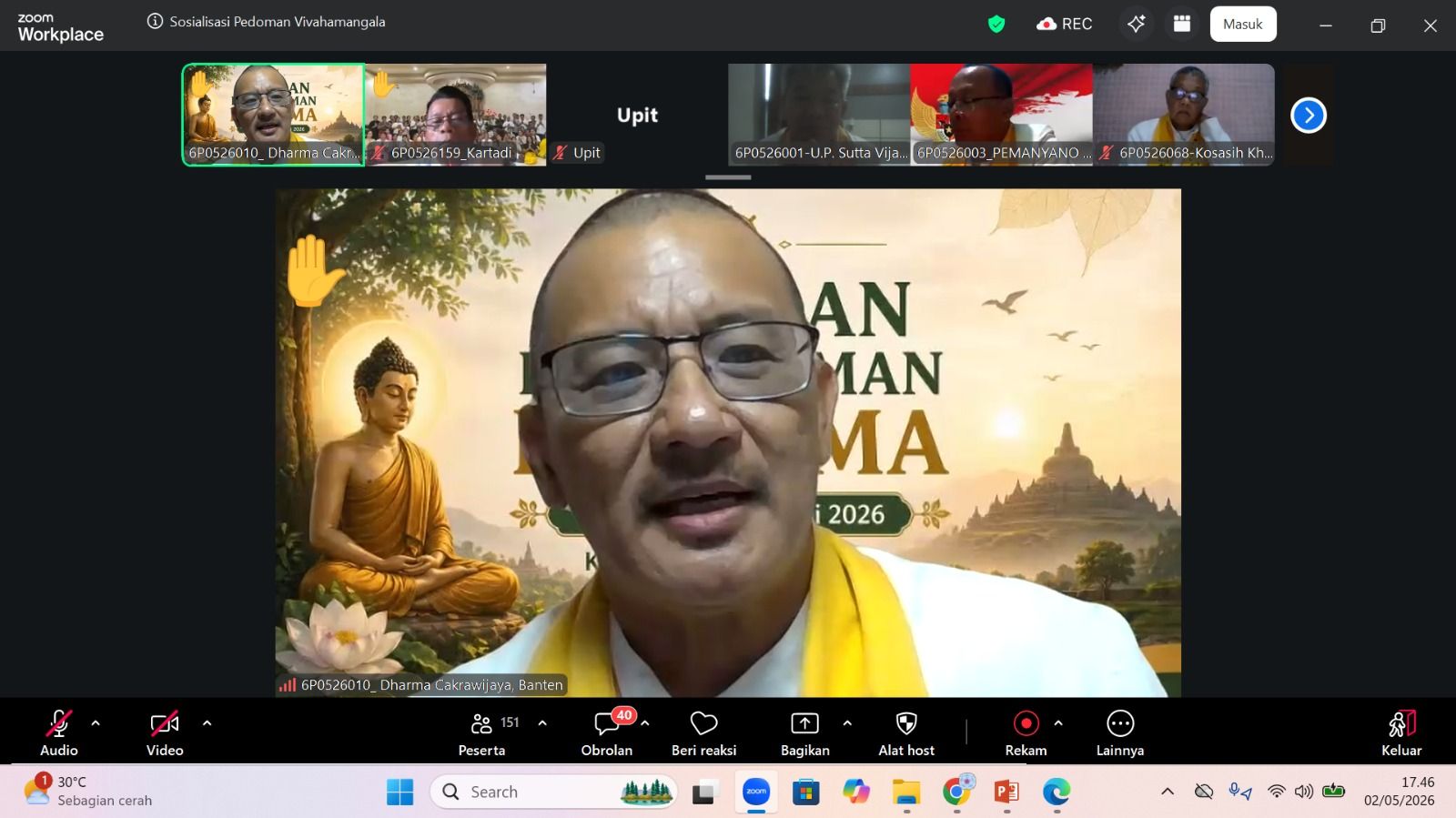Screen dimensions: 1456x818
Task: Select the U.P. Sutta Vija... participant thumbnail
Action: pos(819,115)
